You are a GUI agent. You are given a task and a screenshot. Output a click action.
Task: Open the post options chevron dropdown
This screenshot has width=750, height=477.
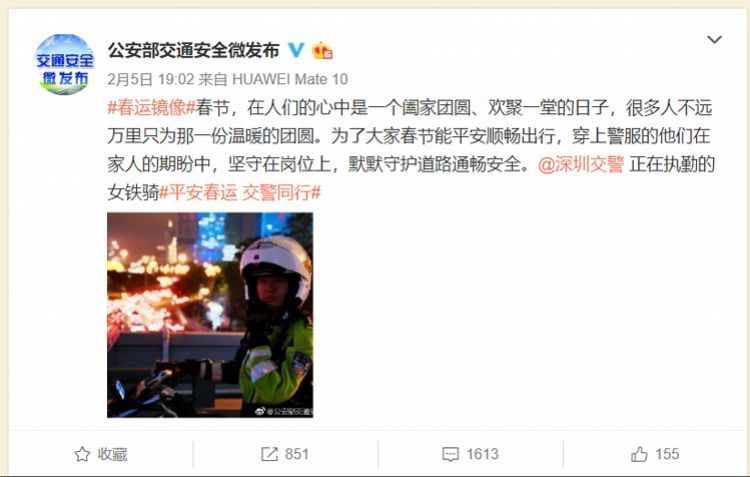click(714, 40)
